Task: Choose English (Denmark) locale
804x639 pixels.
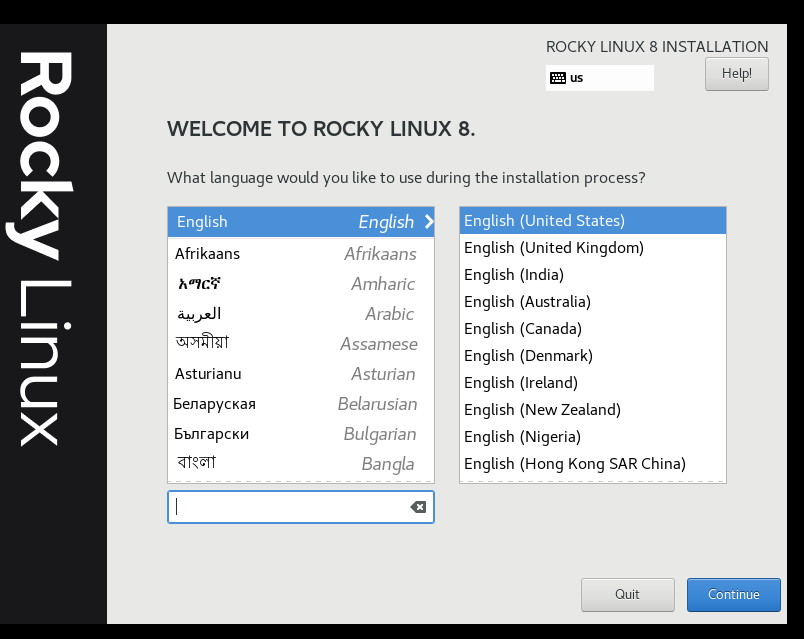Action: pos(593,356)
